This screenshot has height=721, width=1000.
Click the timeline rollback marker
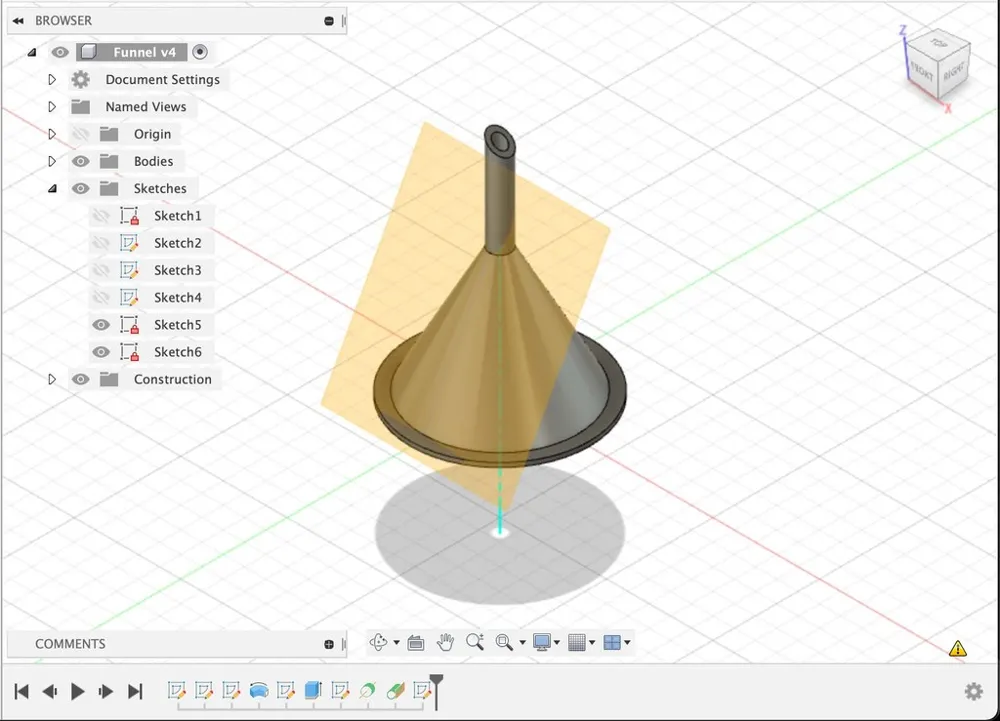click(x=436, y=692)
